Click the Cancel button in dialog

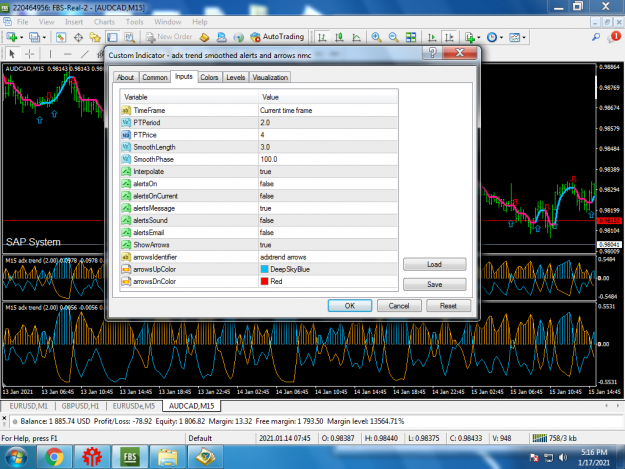(399, 306)
